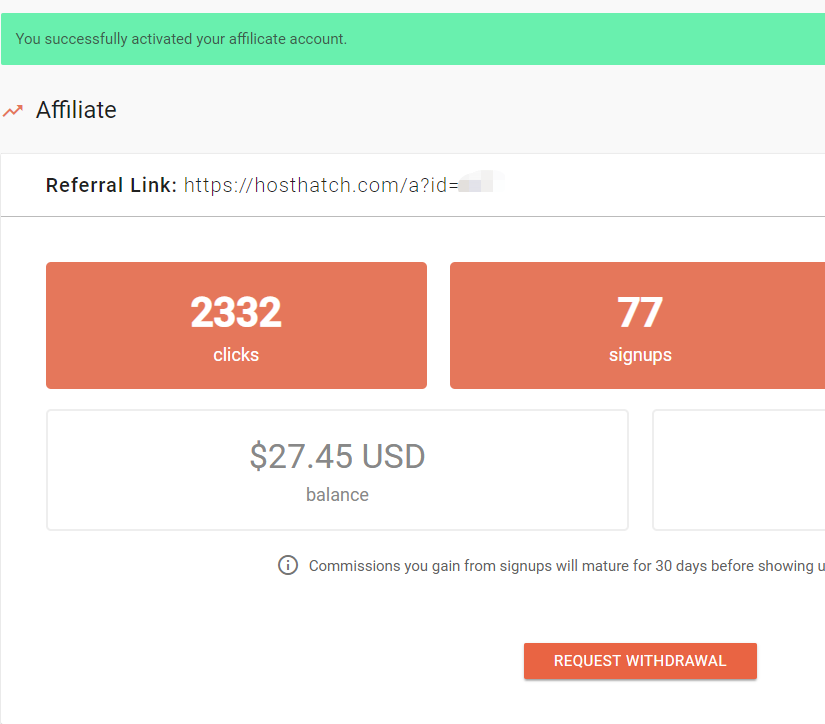The width and height of the screenshot is (825, 724).
Task: Click the green activation success banner
Action: (x=600, y=39)
